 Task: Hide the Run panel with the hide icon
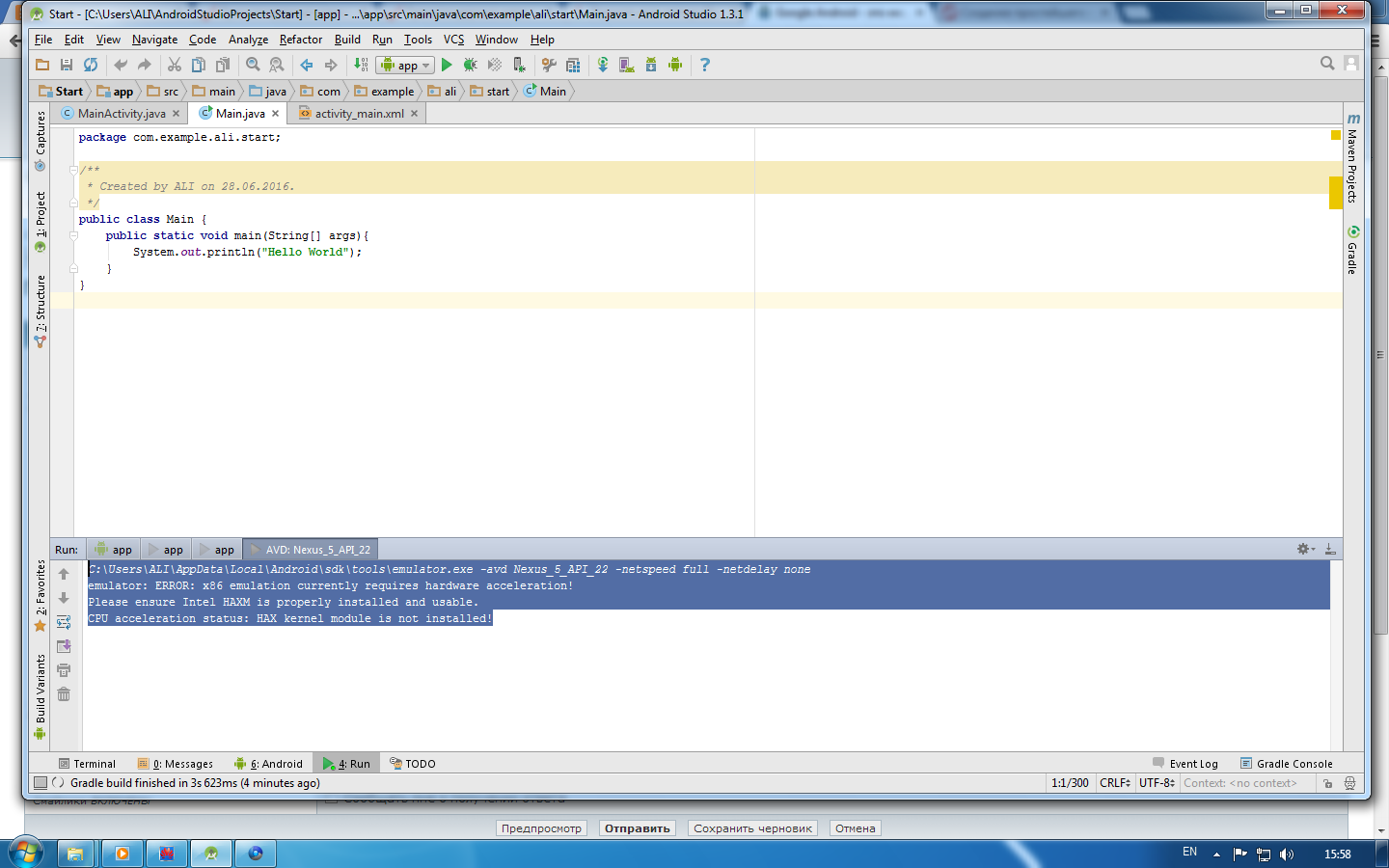point(1330,549)
